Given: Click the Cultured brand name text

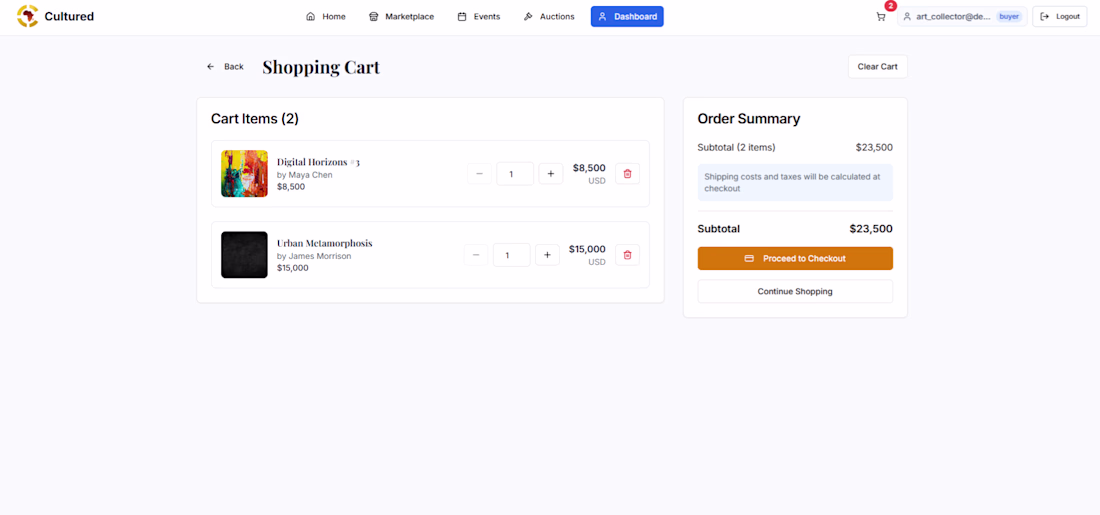Looking at the screenshot, I should (69, 16).
